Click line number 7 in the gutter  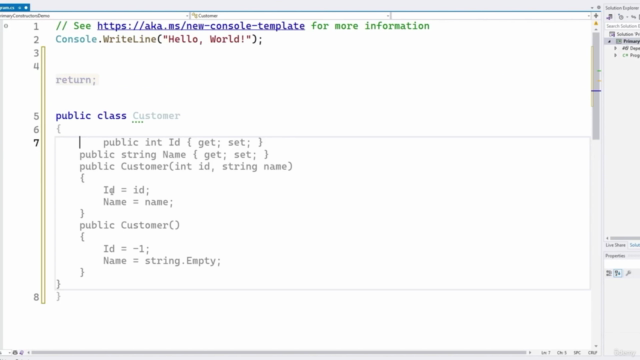tap(36, 142)
